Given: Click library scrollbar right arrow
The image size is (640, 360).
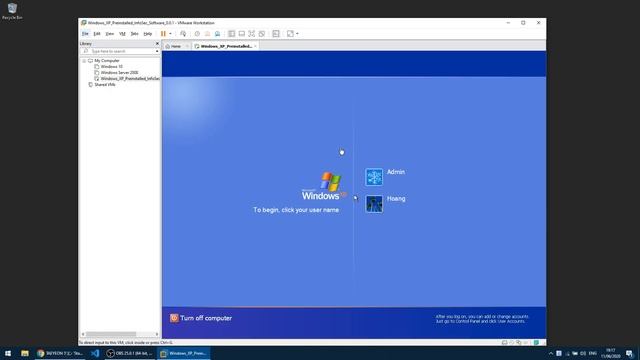Looking at the screenshot, I should tap(157, 334).
